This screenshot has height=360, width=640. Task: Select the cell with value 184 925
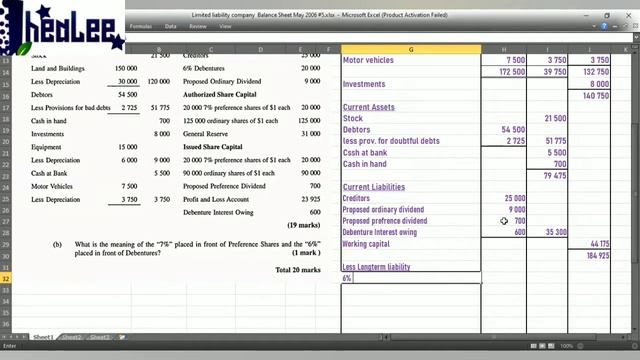589,256
